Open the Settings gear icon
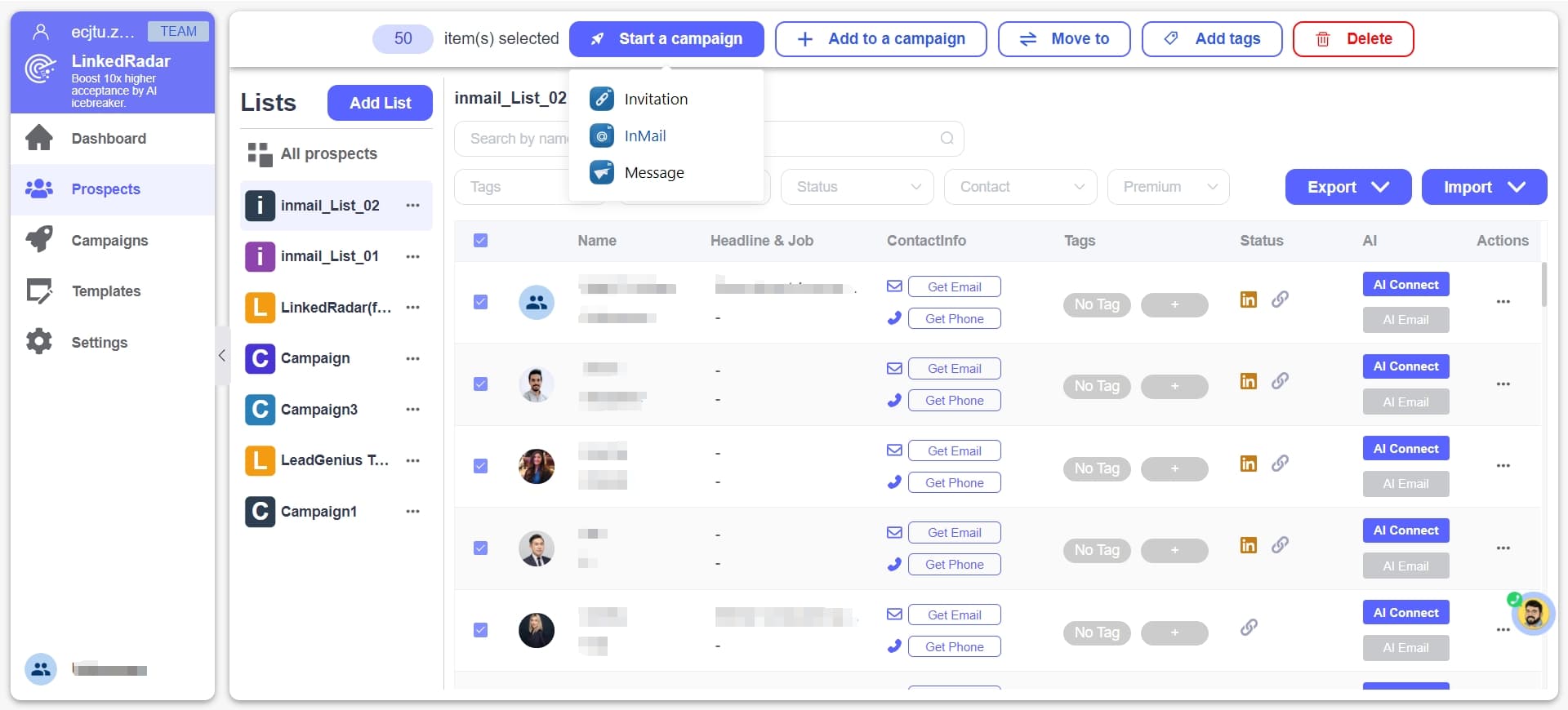The height and width of the screenshot is (710, 1568). pyautogui.click(x=39, y=342)
